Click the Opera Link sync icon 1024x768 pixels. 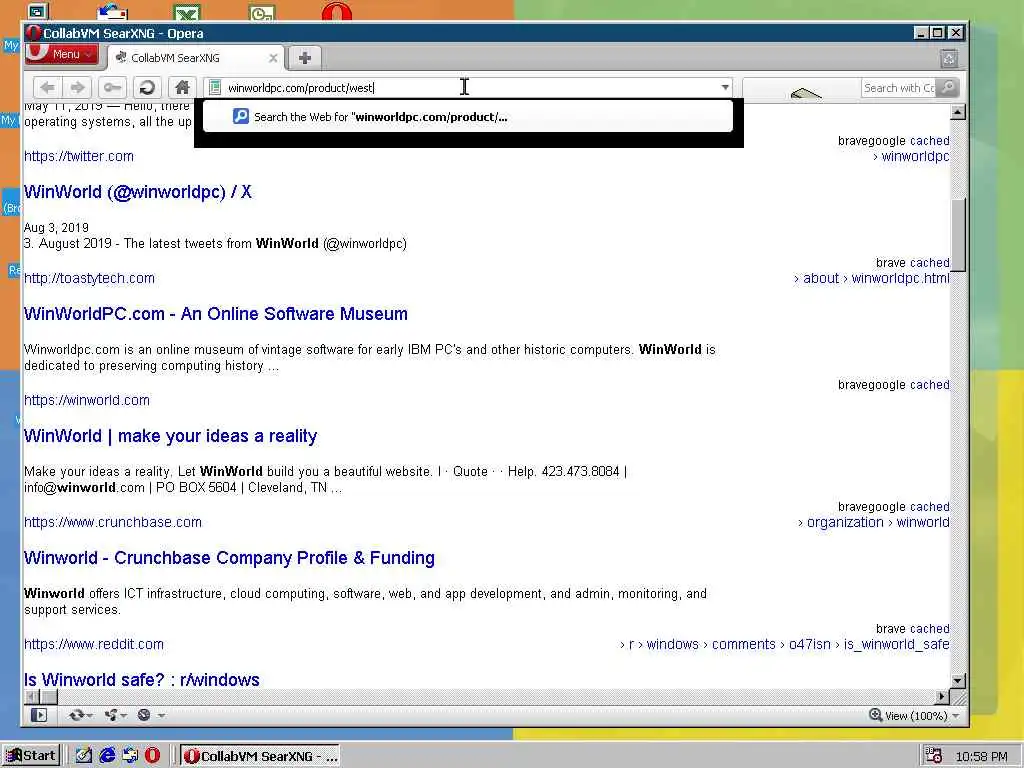tap(76, 715)
